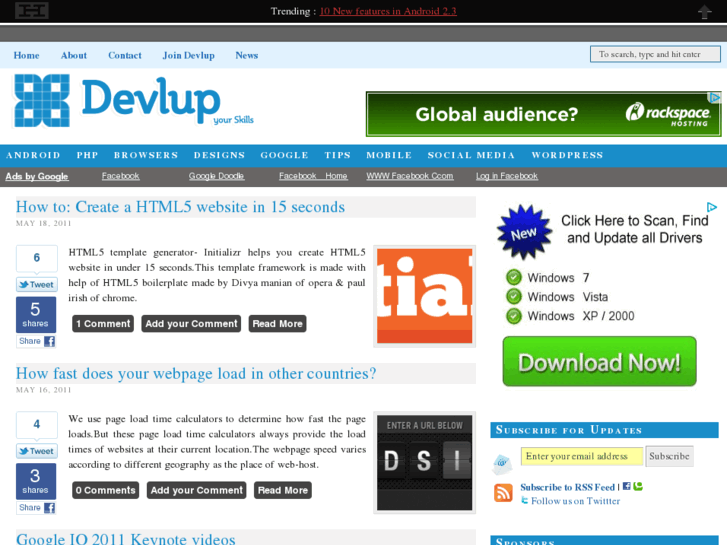This screenshot has width=727, height=545.
Task: Click the small Facebook icon beside RSS Feed
Action: 626,486
